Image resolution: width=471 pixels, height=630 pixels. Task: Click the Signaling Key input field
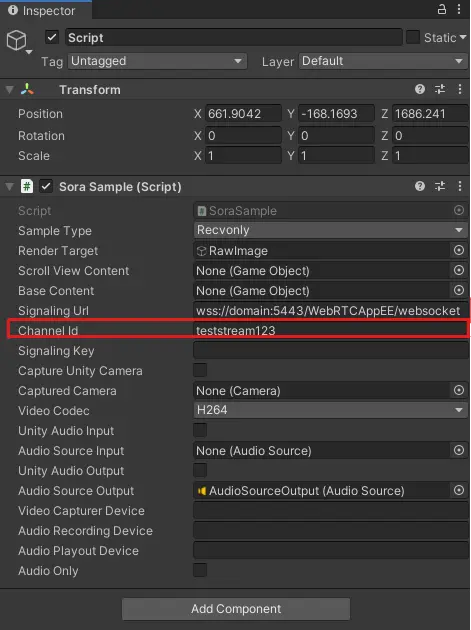[331, 350]
